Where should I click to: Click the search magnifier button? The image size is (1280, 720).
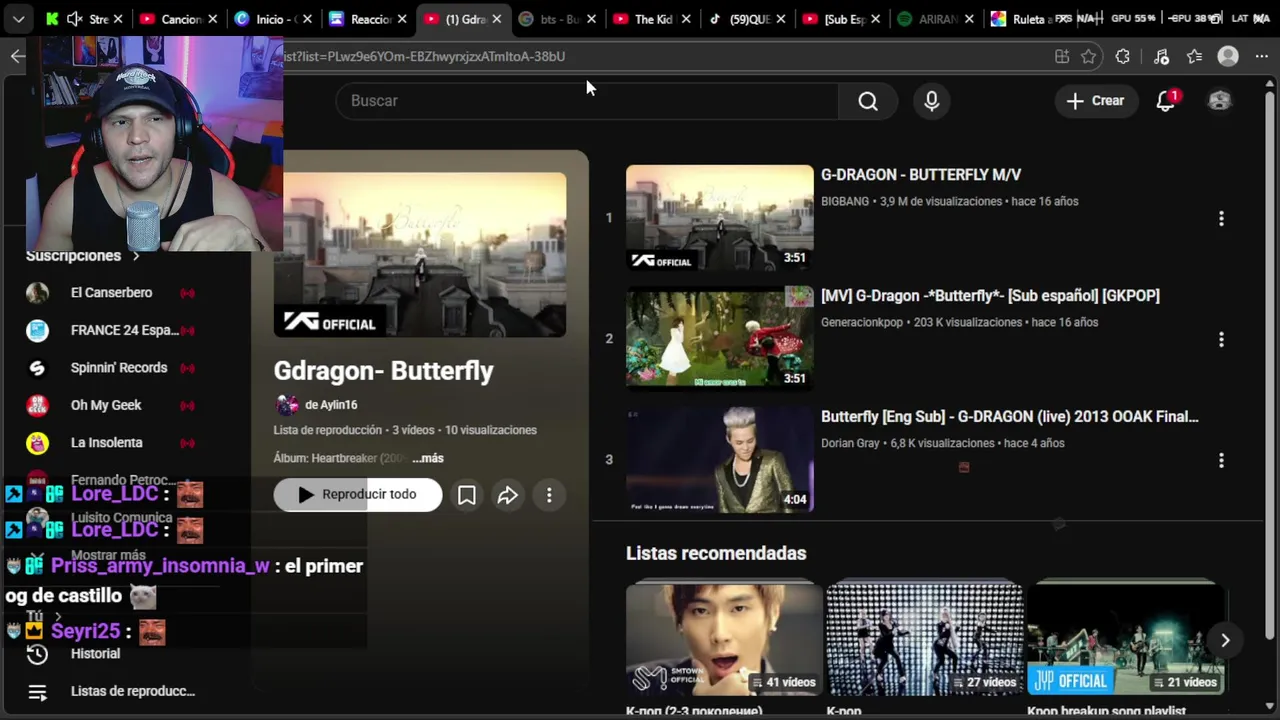(867, 101)
